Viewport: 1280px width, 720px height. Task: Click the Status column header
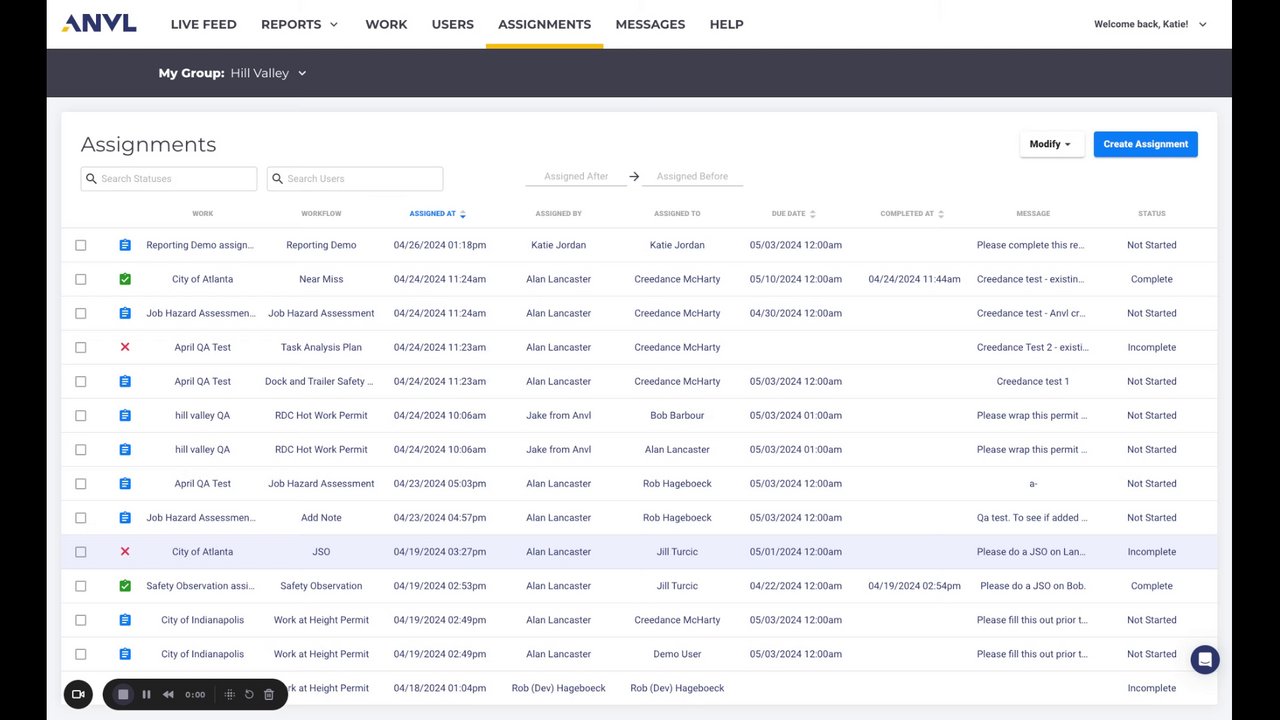(x=1152, y=214)
